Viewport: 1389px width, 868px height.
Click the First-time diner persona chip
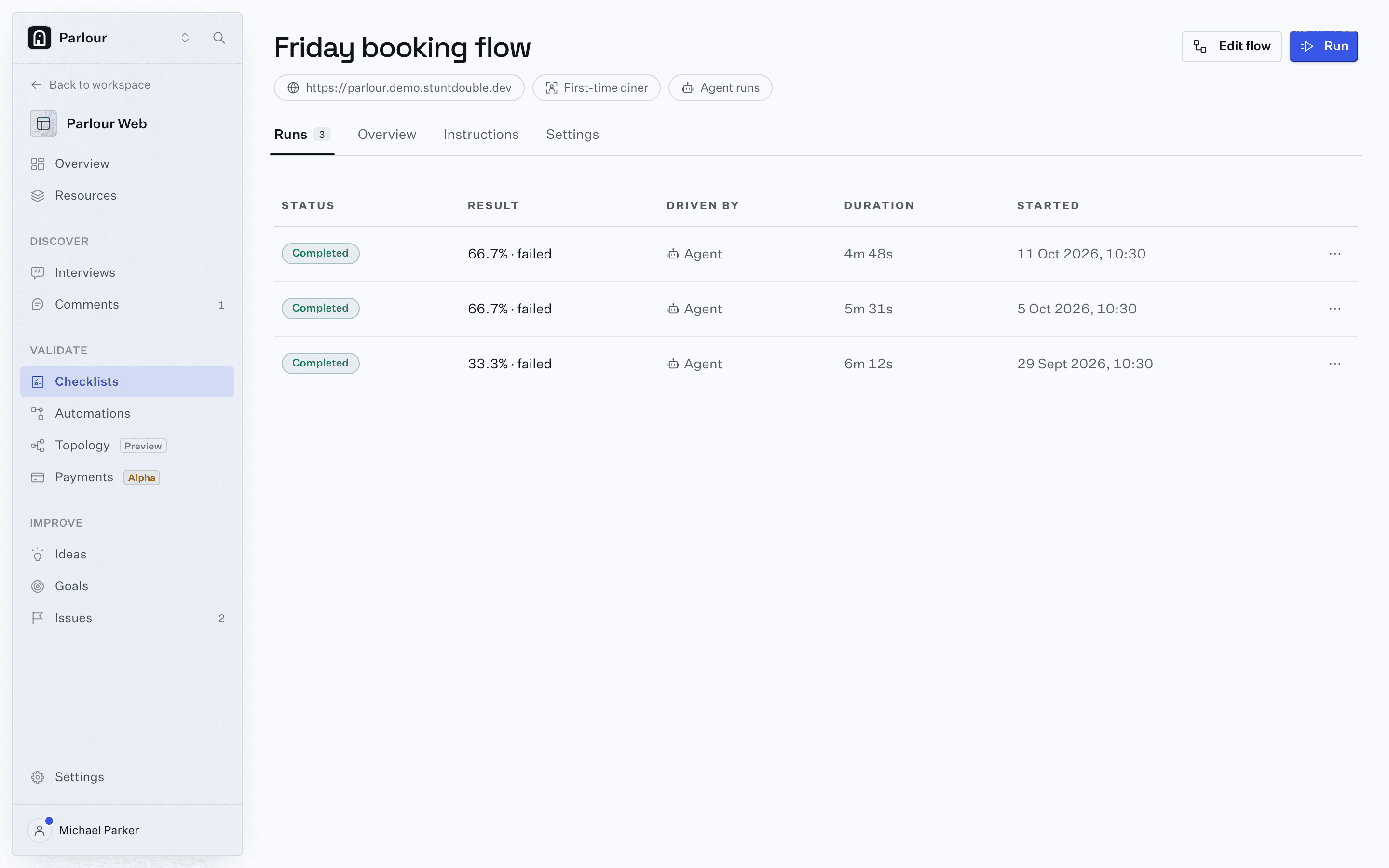click(596, 88)
